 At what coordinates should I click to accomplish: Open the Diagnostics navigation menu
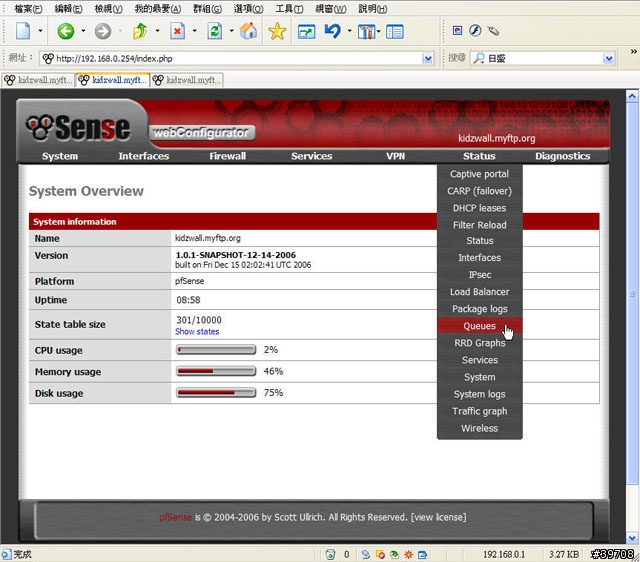pyautogui.click(x=562, y=156)
